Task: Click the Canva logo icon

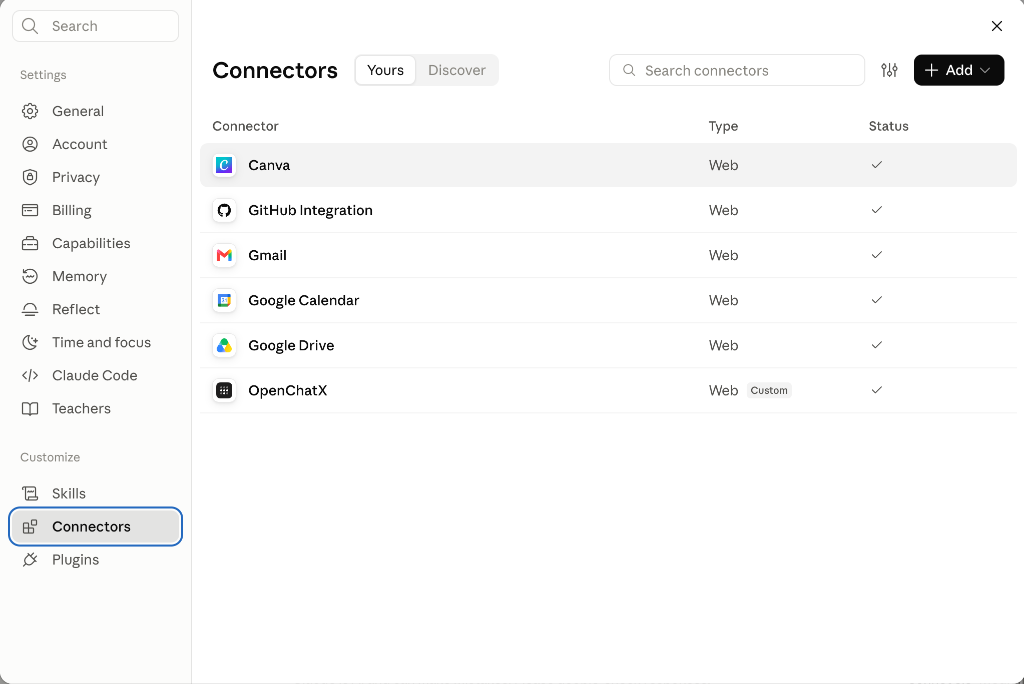Action: (x=224, y=165)
